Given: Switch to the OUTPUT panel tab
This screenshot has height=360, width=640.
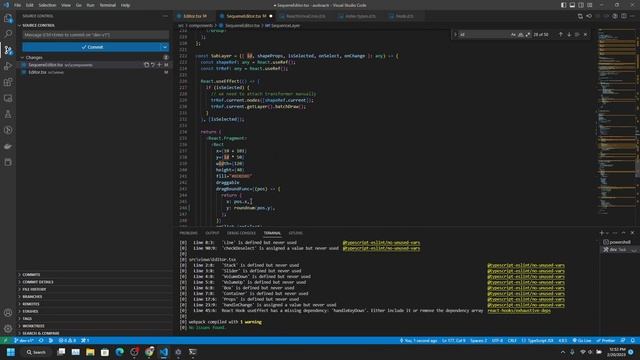Looking at the screenshot, I should (x=212, y=233).
